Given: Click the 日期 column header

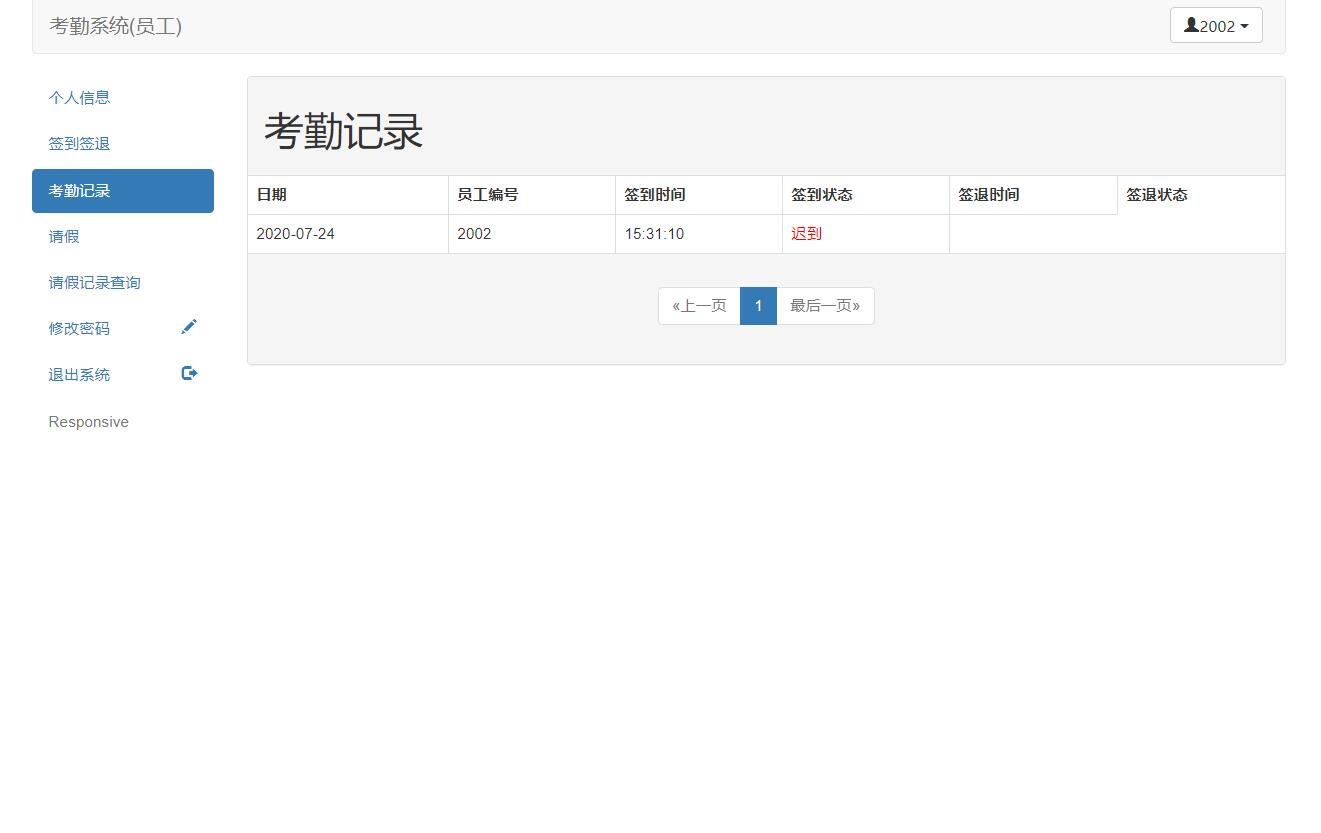Looking at the screenshot, I should tap(271, 194).
